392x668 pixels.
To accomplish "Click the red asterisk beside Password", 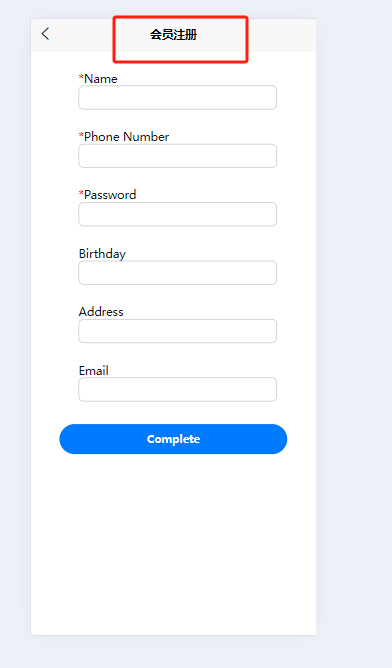I will [81, 194].
